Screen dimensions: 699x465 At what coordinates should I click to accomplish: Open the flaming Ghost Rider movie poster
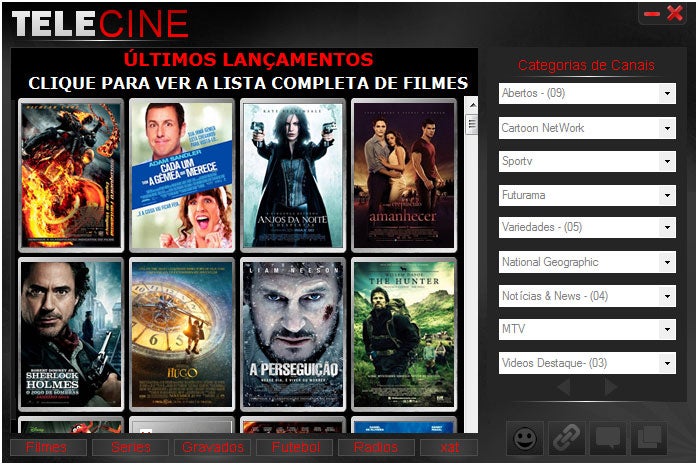click(71, 175)
